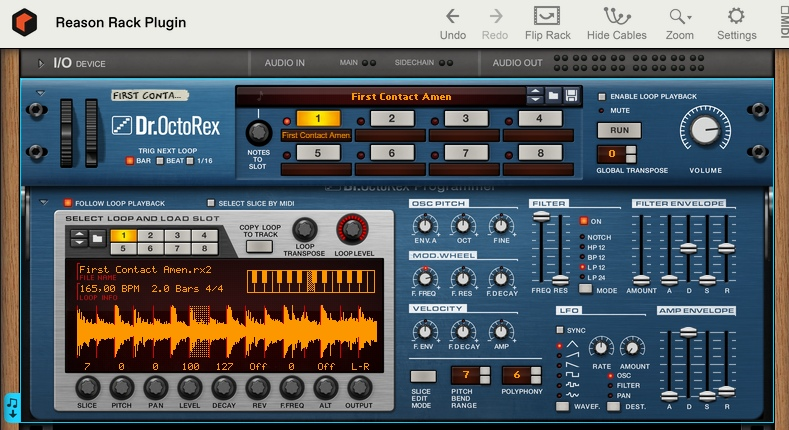Choose load slot 4 in programmer
This screenshot has width=789, height=430.
point(204,235)
